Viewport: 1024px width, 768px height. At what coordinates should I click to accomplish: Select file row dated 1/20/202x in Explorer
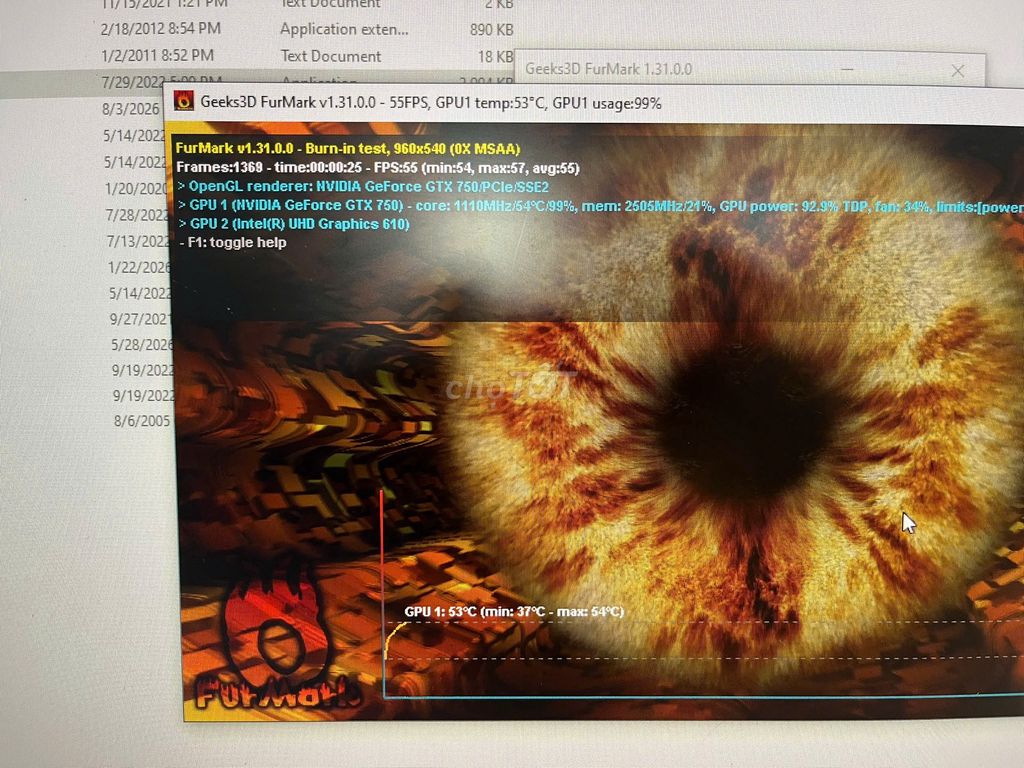pyautogui.click(x=136, y=189)
